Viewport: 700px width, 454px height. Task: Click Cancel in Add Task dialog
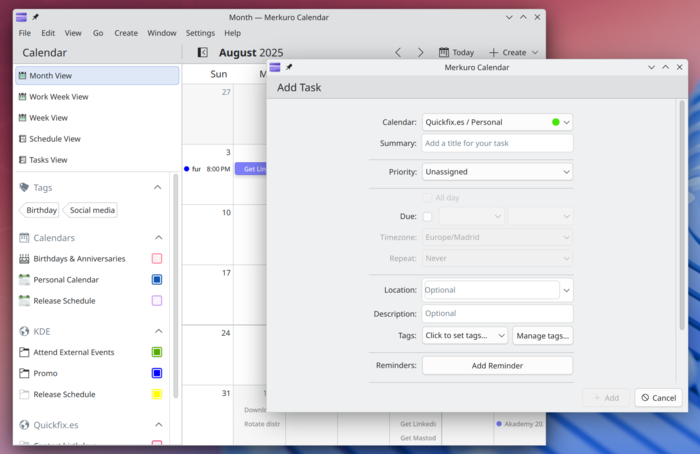[x=658, y=398]
